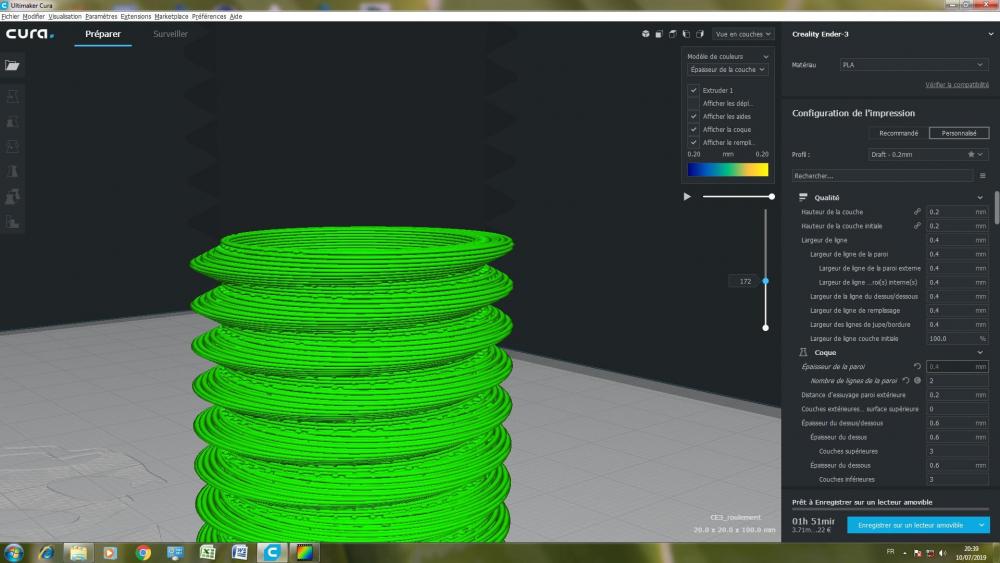Open the Marketplace menu
This screenshot has height=563, width=1000.
tap(171, 17)
